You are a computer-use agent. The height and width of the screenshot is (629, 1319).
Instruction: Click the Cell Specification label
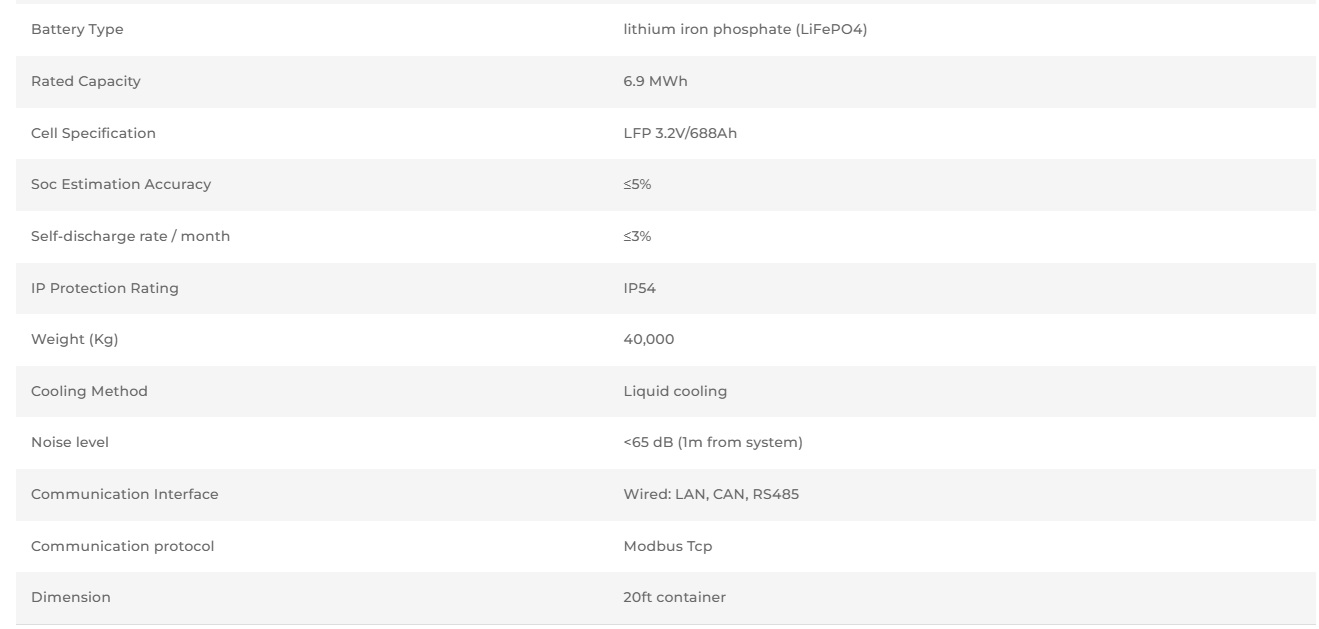(x=93, y=133)
